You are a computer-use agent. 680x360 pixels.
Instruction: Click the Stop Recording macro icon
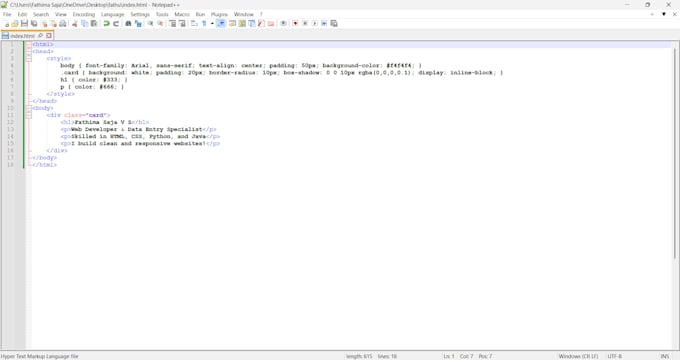(x=305, y=23)
